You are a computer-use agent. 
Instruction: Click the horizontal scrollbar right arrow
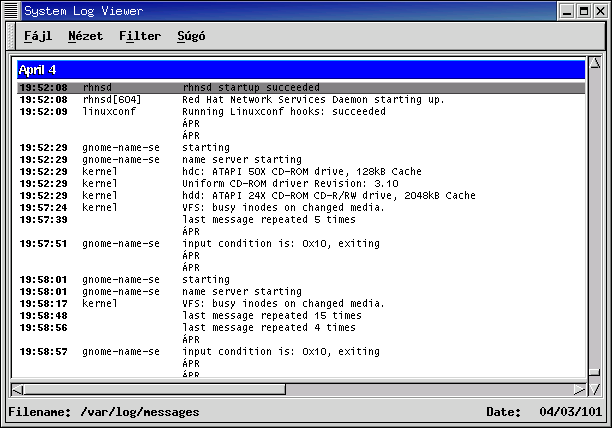(x=579, y=389)
